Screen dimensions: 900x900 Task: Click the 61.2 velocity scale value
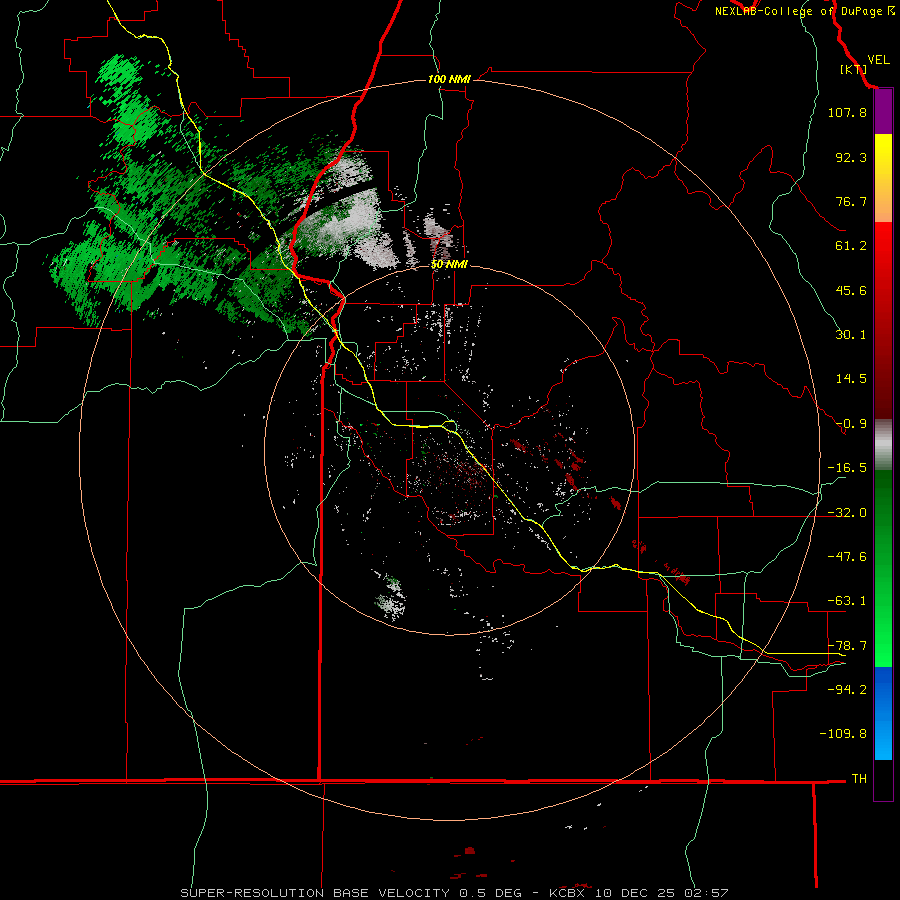(x=851, y=246)
